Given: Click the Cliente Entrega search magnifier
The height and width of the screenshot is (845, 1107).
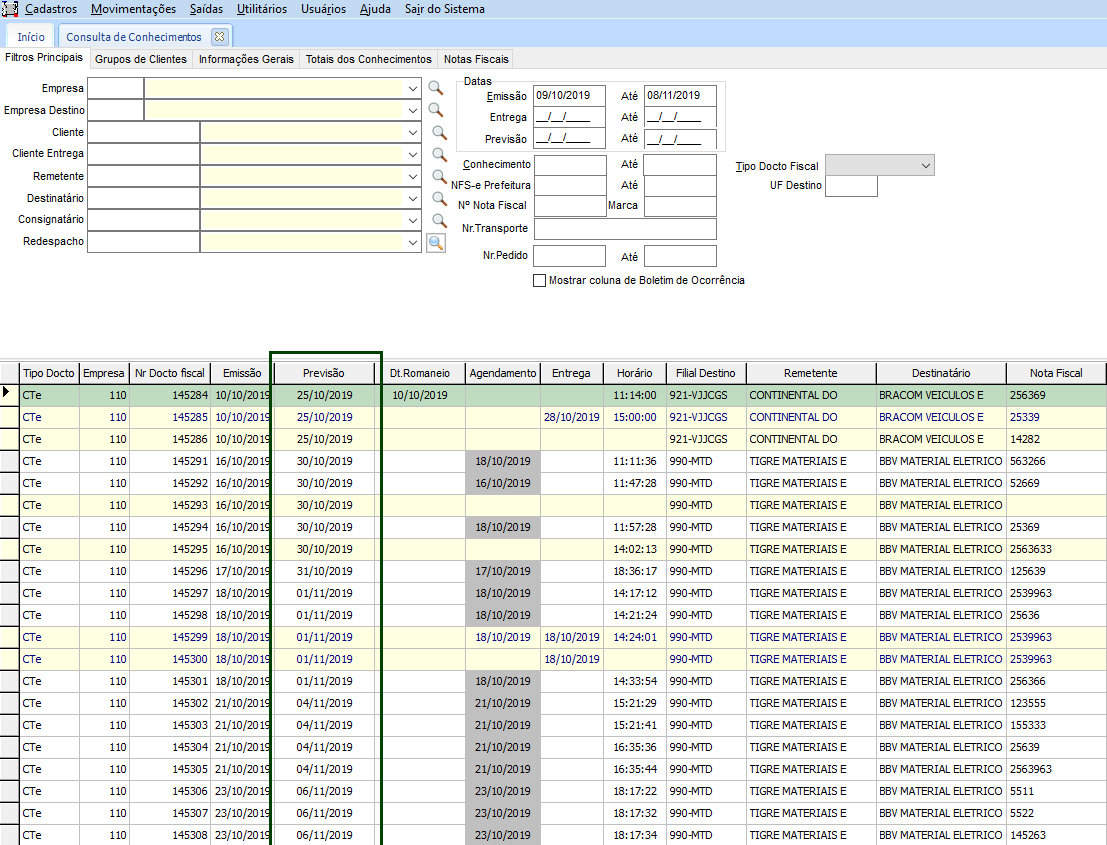Looking at the screenshot, I should [439, 154].
